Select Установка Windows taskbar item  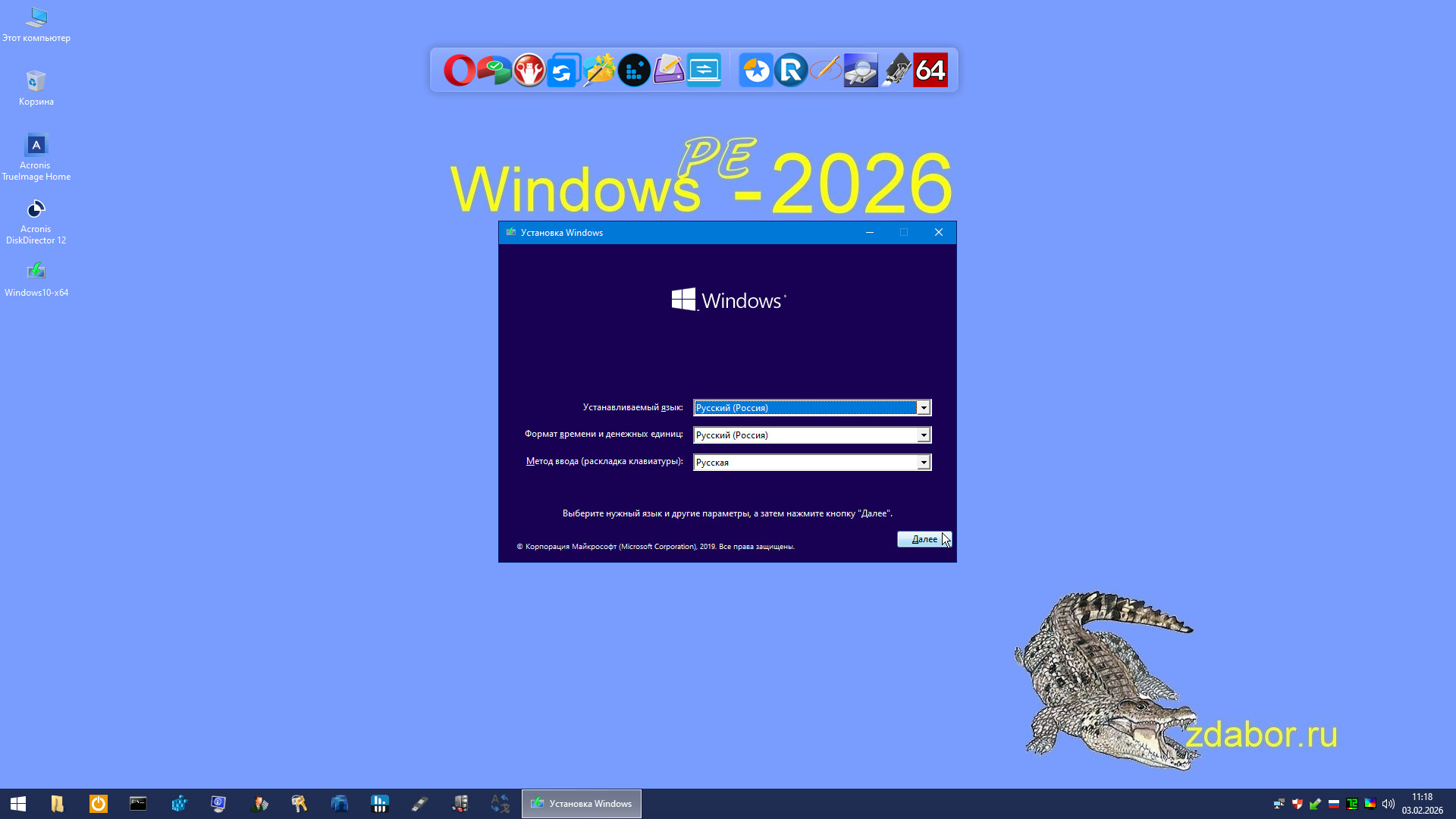click(x=582, y=804)
